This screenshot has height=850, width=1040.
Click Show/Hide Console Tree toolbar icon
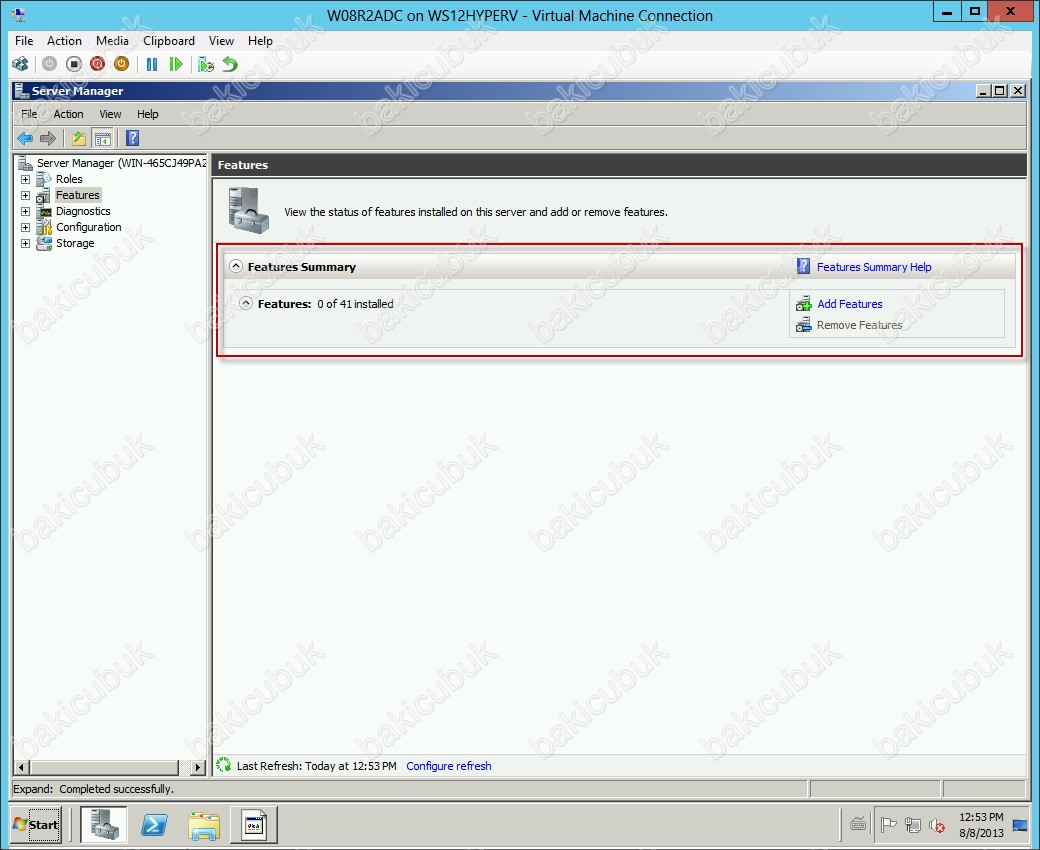click(102, 138)
